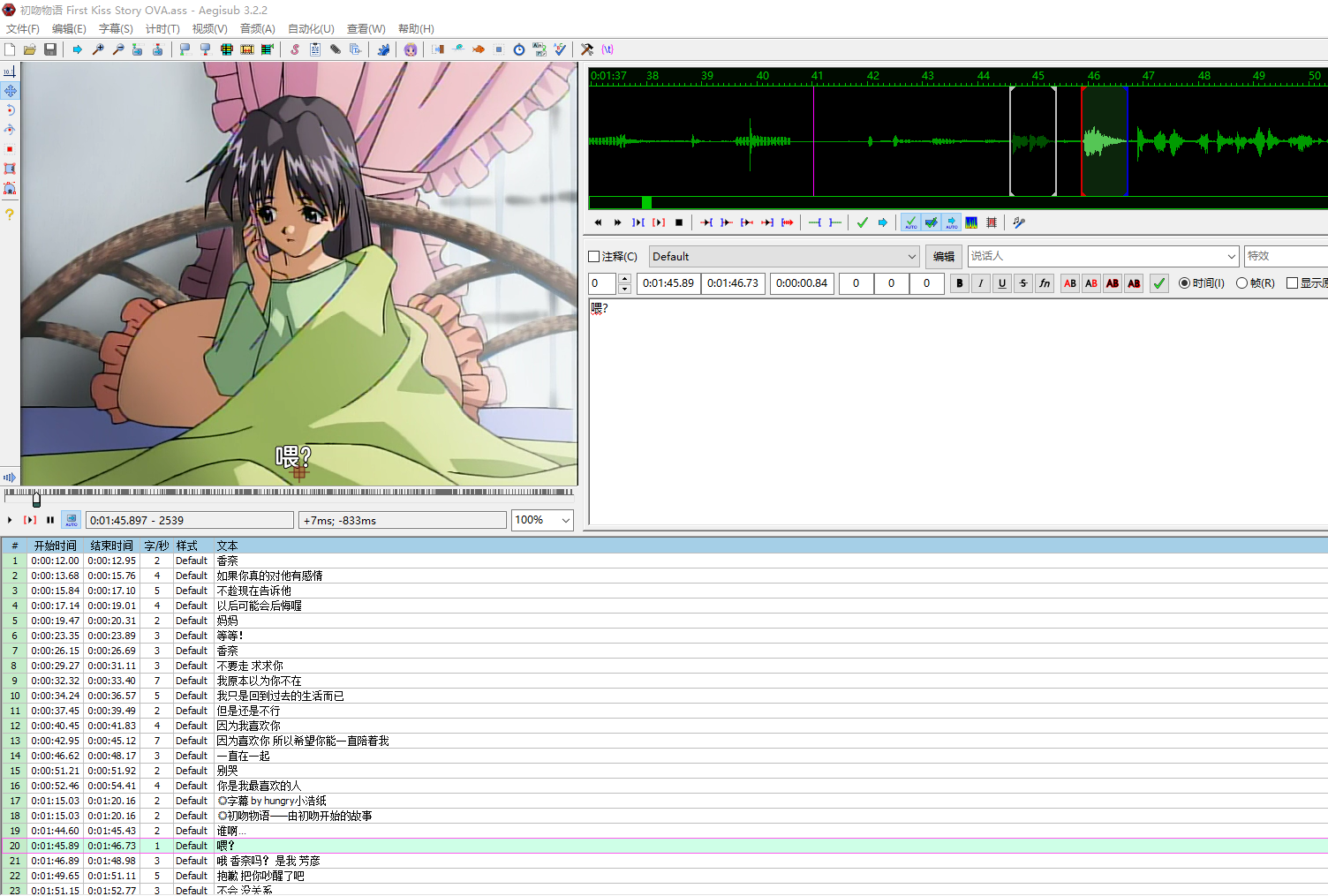Click the 特效 effect field

pyautogui.click(x=1286, y=256)
